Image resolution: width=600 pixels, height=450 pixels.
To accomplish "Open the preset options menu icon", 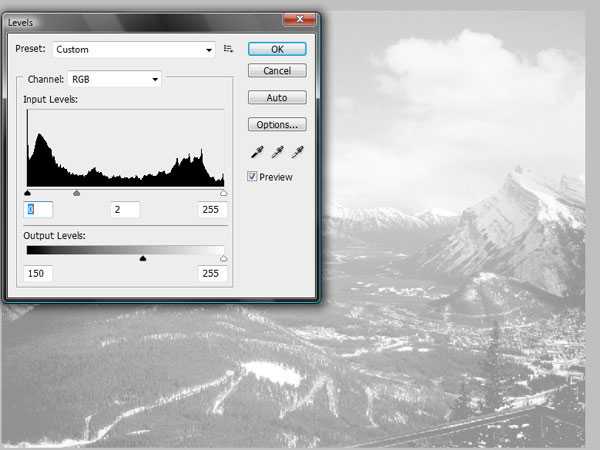I will [x=229, y=48].
